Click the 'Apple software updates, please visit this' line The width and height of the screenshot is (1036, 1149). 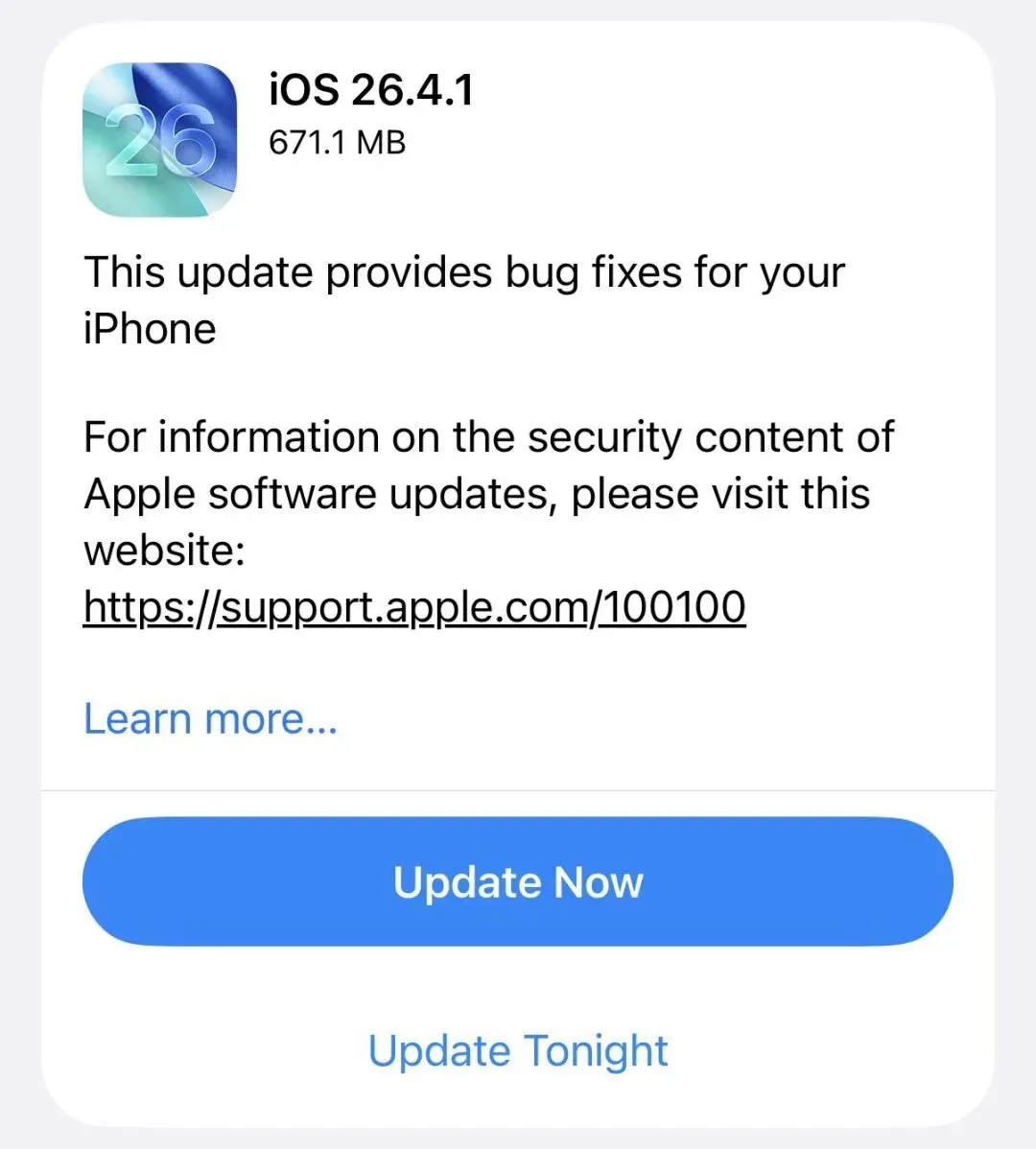(477, 493)
